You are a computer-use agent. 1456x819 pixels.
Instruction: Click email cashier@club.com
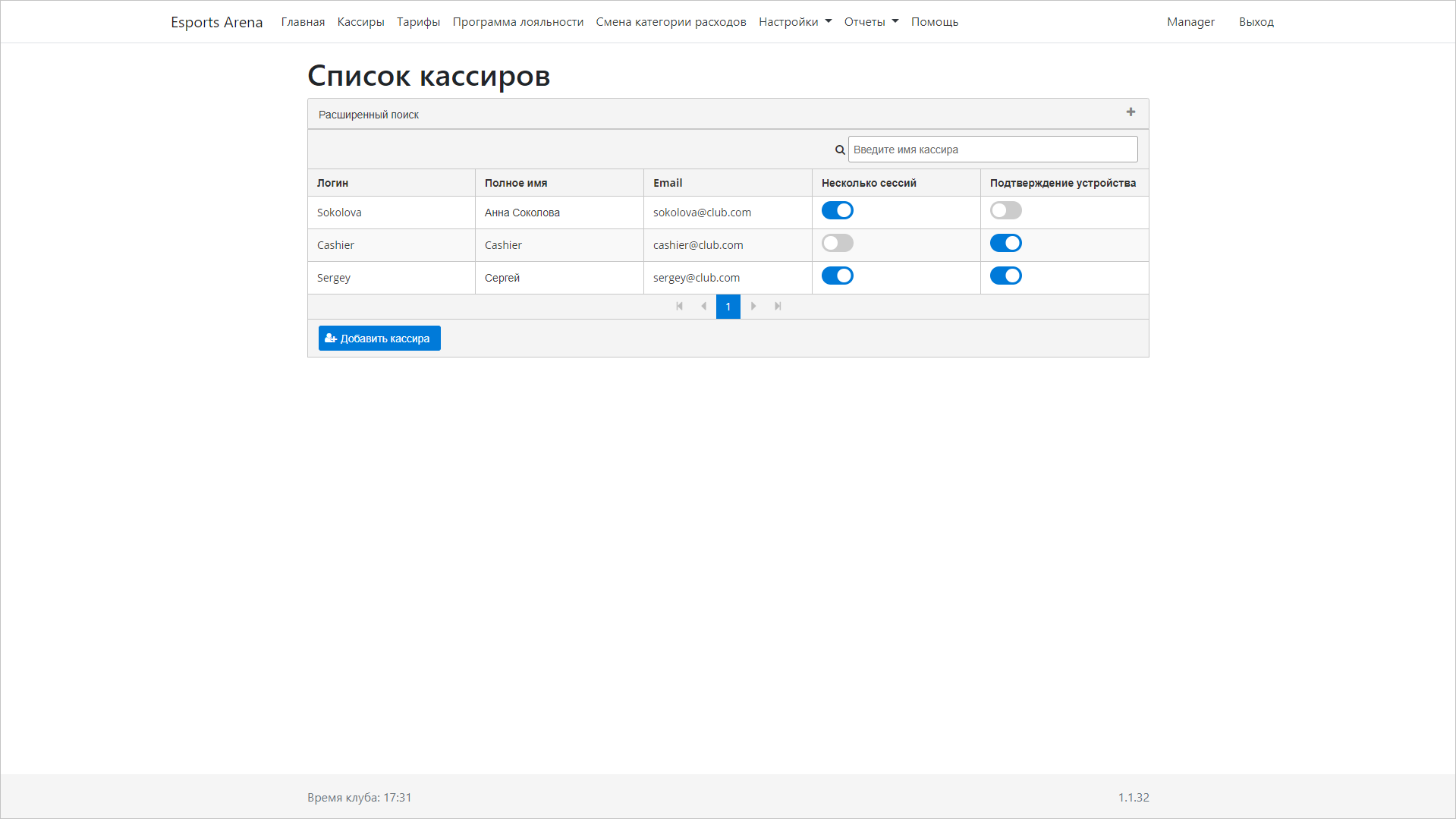tap(698, 245)
